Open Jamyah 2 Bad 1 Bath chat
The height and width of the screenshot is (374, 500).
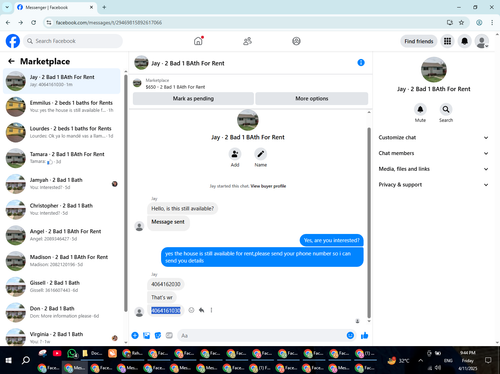[62, 184]
